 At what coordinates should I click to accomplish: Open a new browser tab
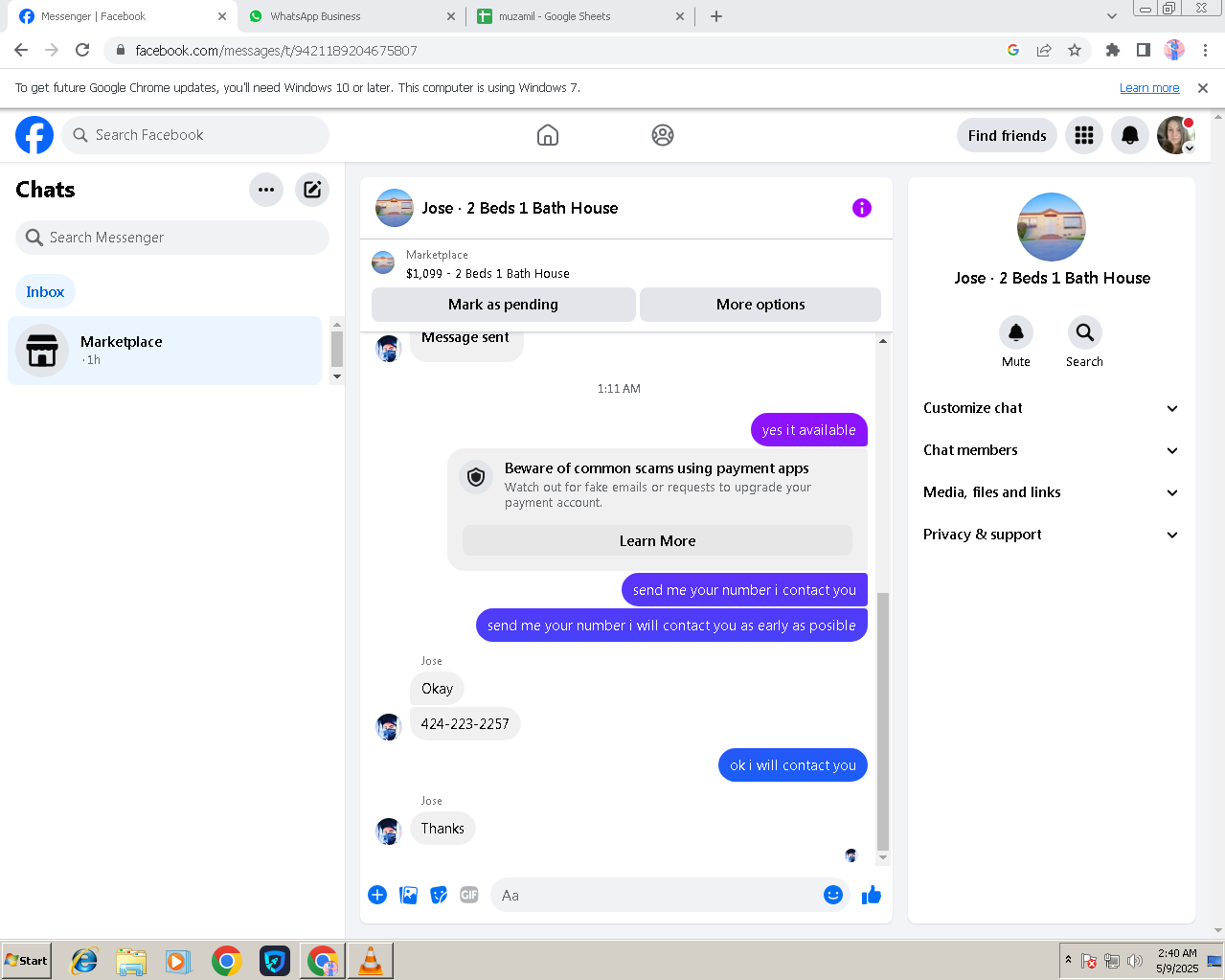(x=716, y=16)
